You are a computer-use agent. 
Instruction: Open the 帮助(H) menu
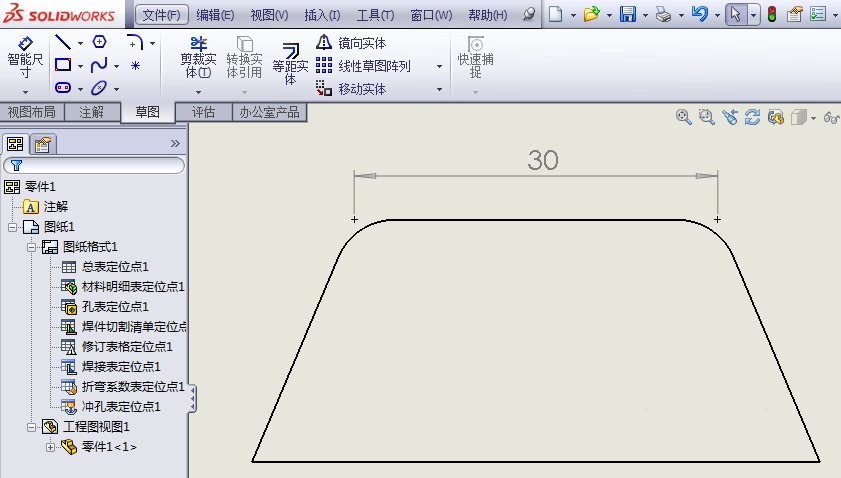tap(488, 15)
